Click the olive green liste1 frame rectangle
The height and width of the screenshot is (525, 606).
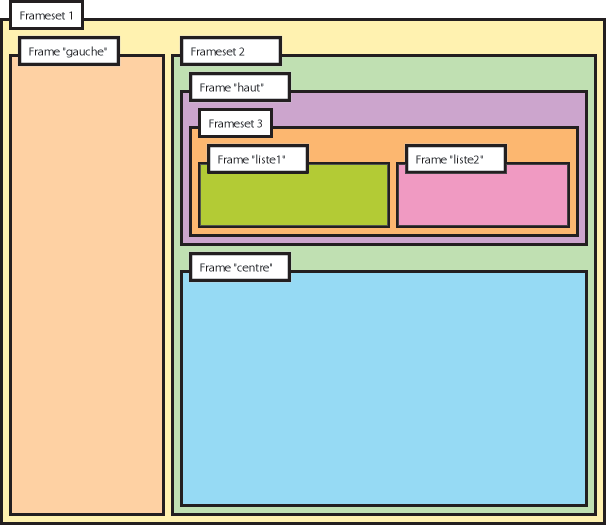click(x=293, y=198)
